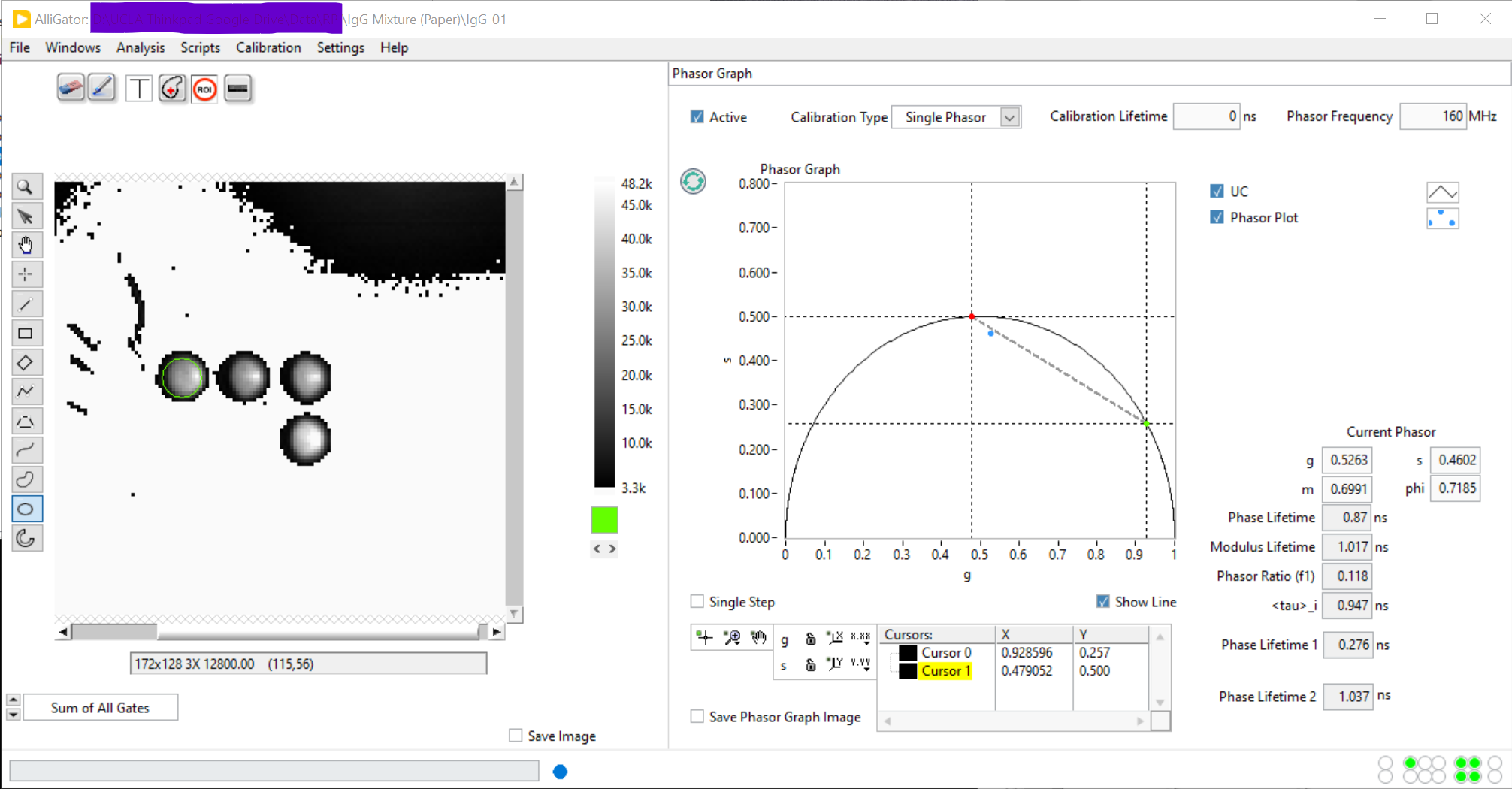
Task: Toggle the g axis autoscale lock
Action: tap(810, 639)
